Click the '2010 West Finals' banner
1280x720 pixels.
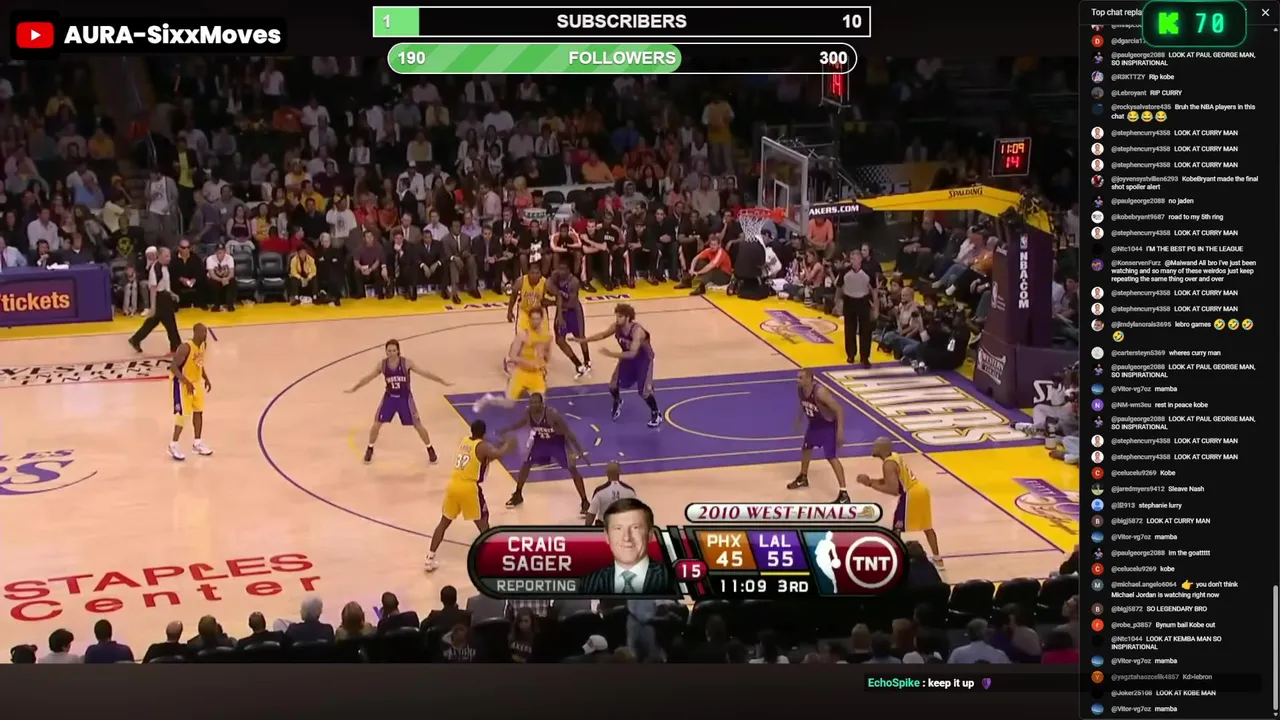tap(783, 513)
